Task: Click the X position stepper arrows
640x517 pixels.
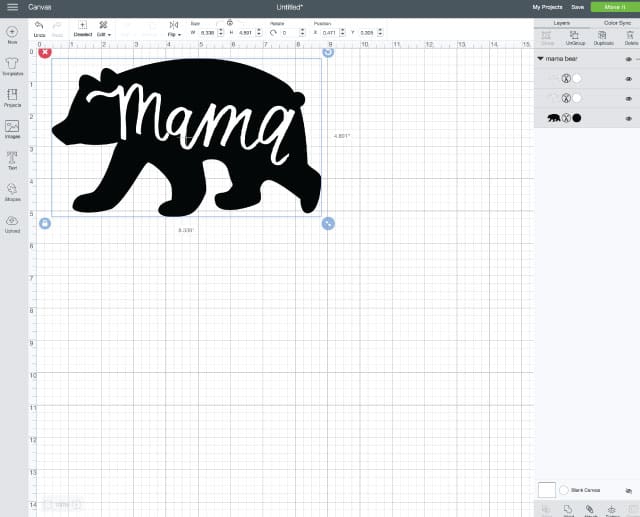Action: [342, 32]
